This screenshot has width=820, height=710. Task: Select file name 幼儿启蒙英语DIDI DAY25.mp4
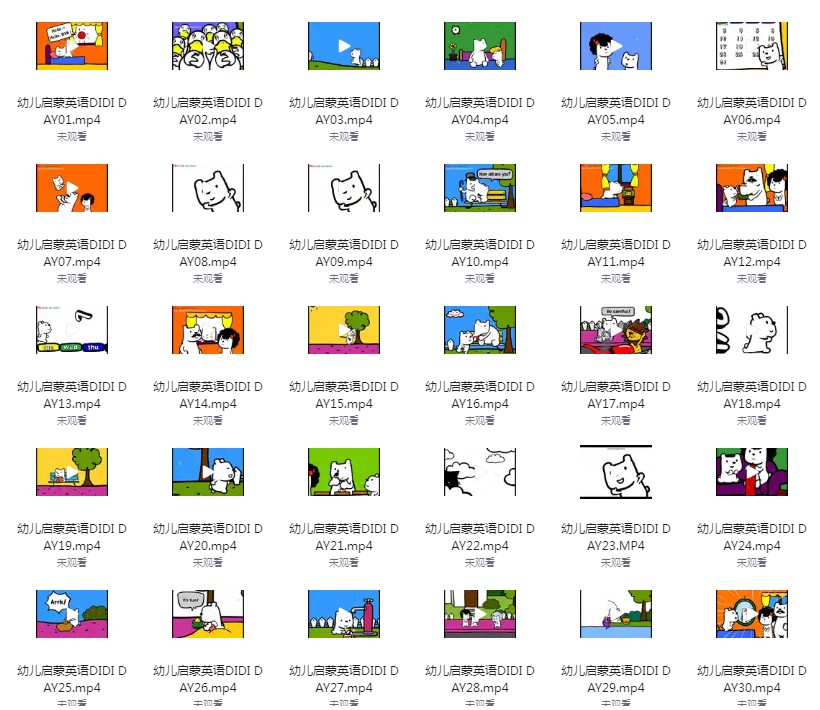point(72,679)
